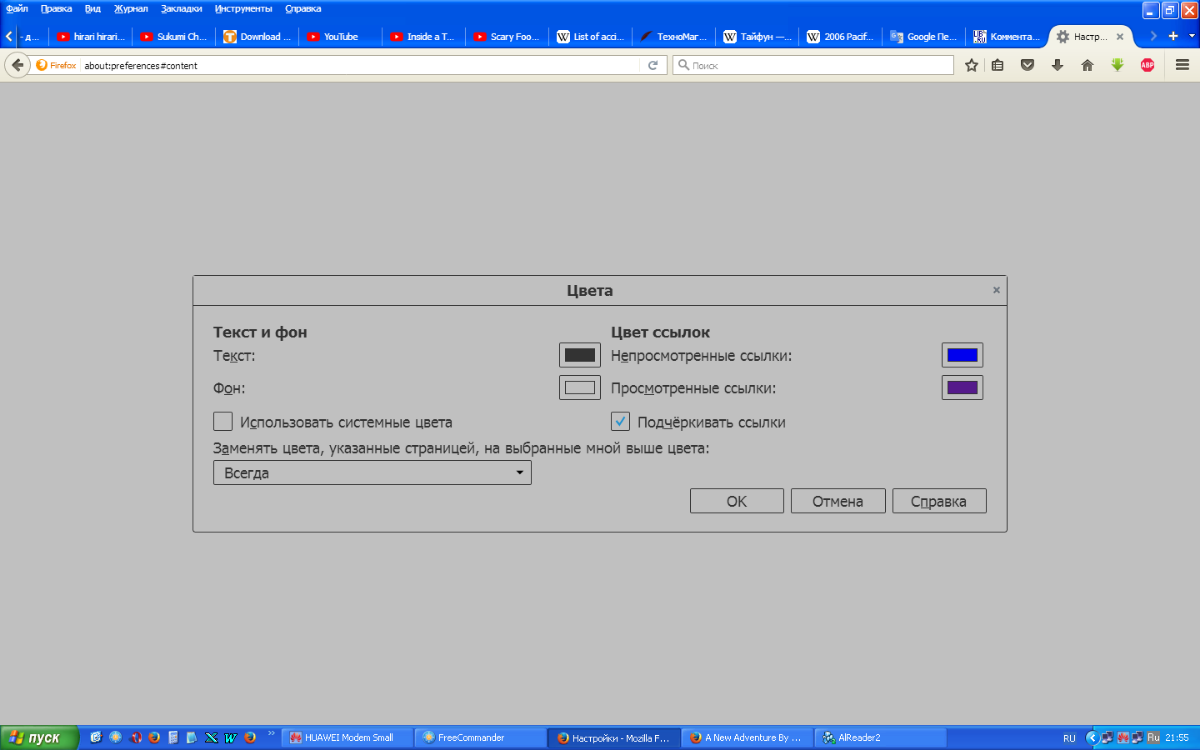Pick the Непросмотренные ссылки blue swatch
The height and width of the screenshot is (750, 1200).
point(962,355)
